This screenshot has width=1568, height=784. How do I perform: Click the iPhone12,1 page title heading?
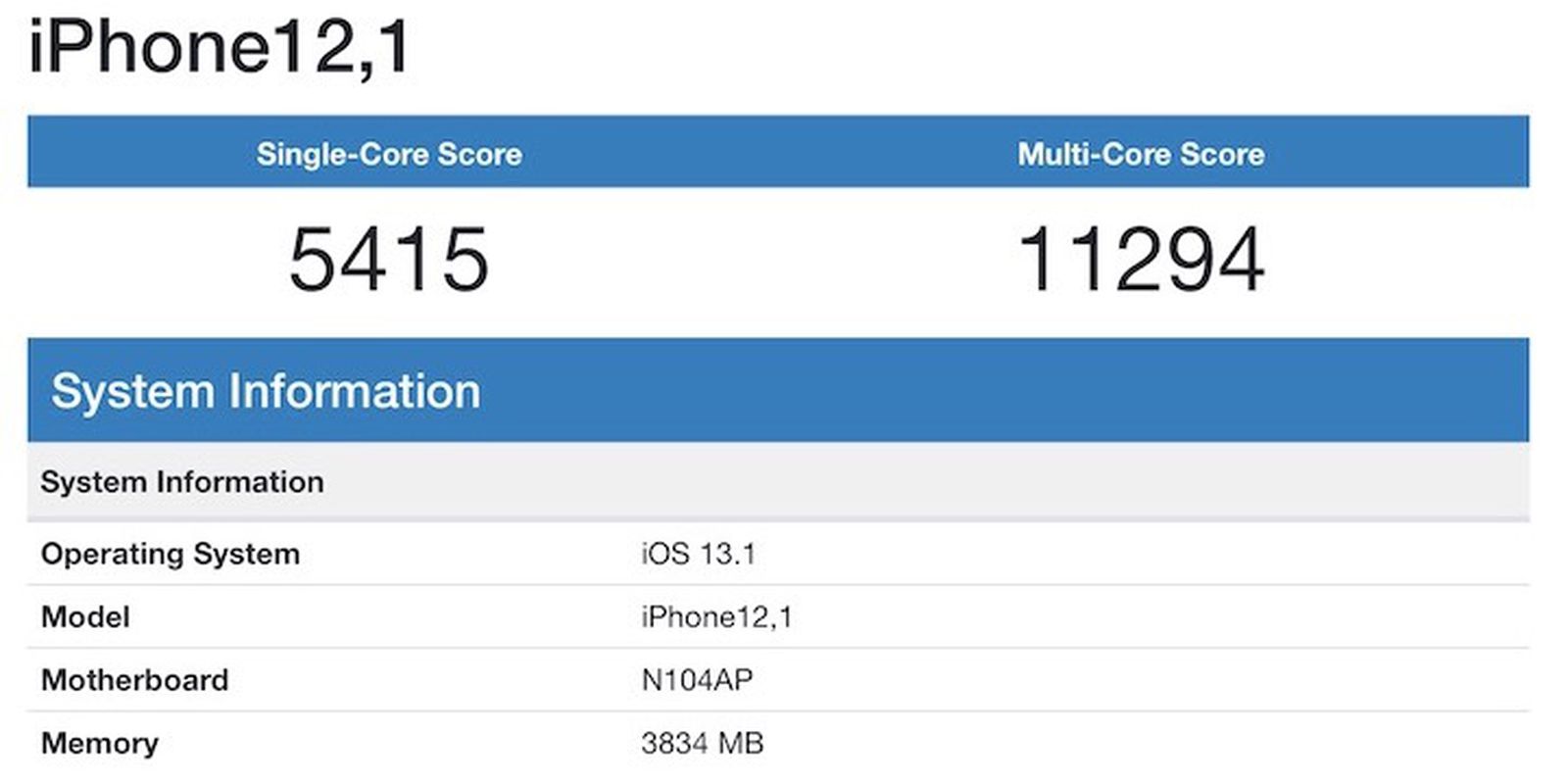click(x=220, y=47)
